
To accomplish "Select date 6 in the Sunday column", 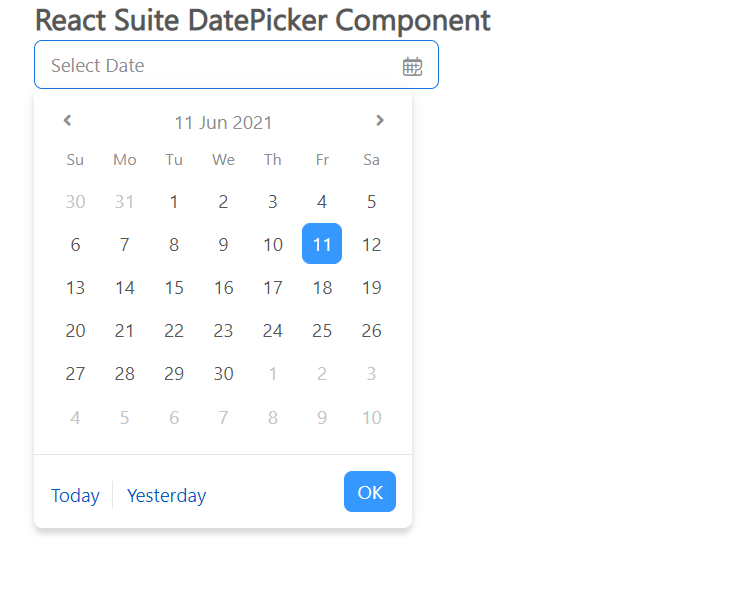I will click(75, 244).
